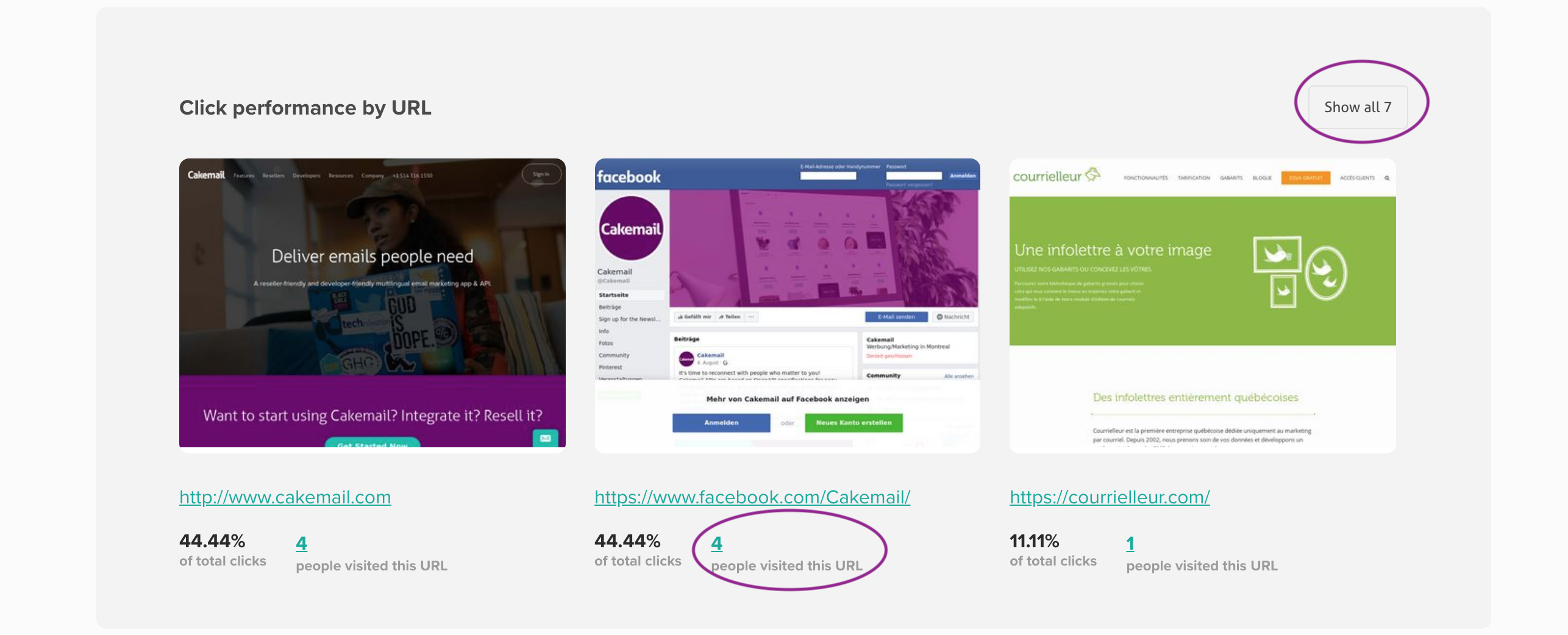This screenshot has width=1568, height=635.
Task: Click the orange Essai gratuit button in preview
Action: click(x=1305, y=178)
